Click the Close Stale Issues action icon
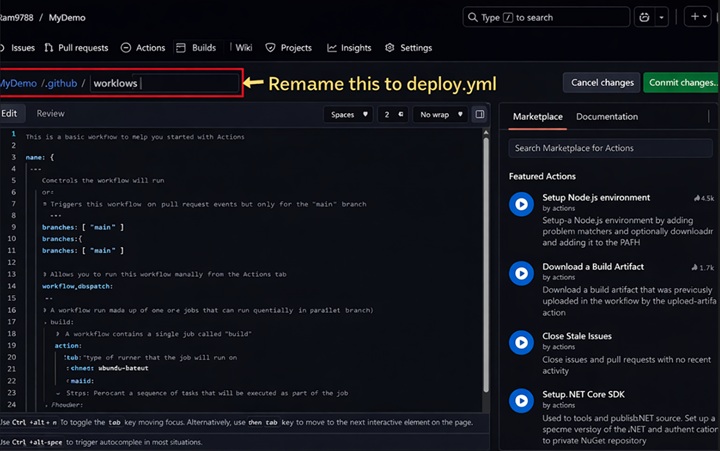This screenshot has height=451, width=720. coord(520,342)
